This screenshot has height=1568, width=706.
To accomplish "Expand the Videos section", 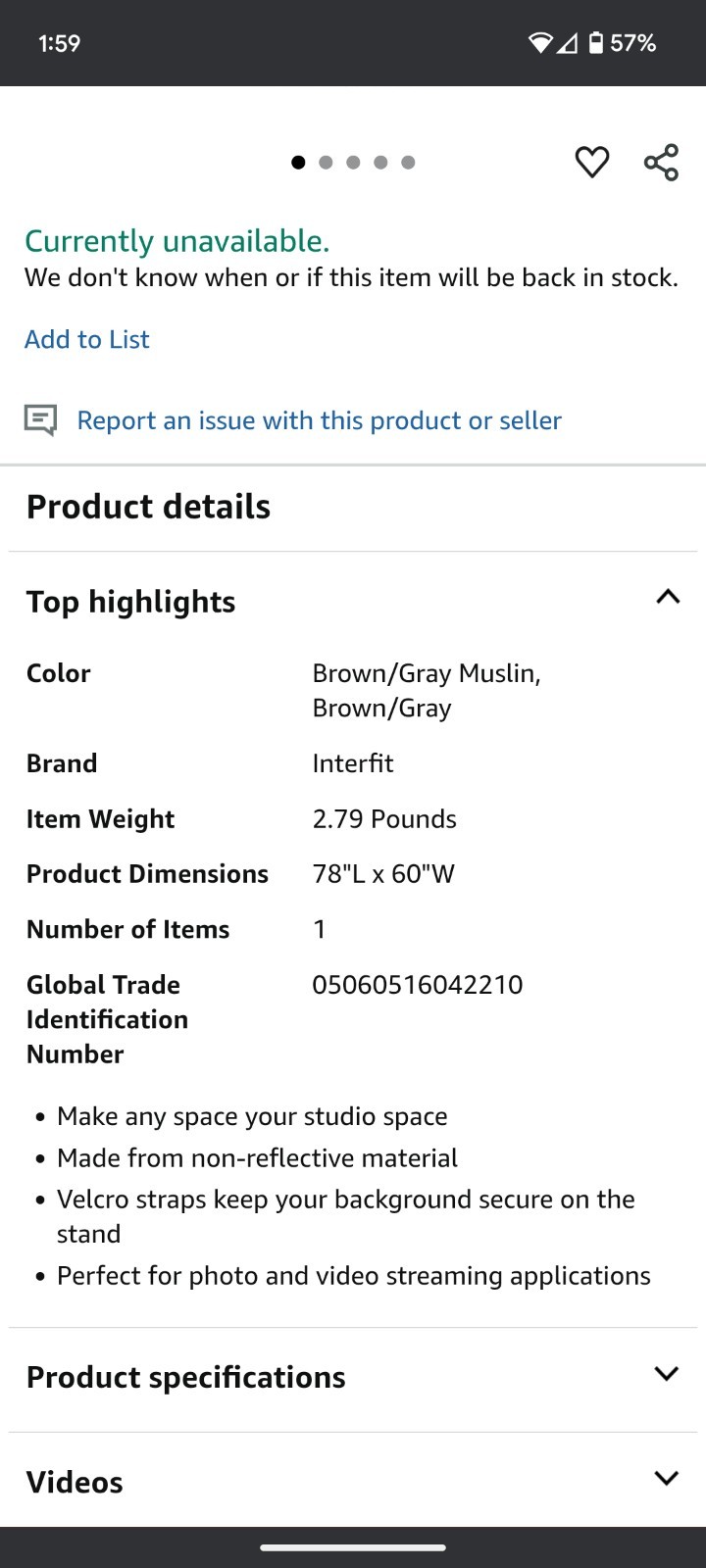I will [x=353, y=1481].
